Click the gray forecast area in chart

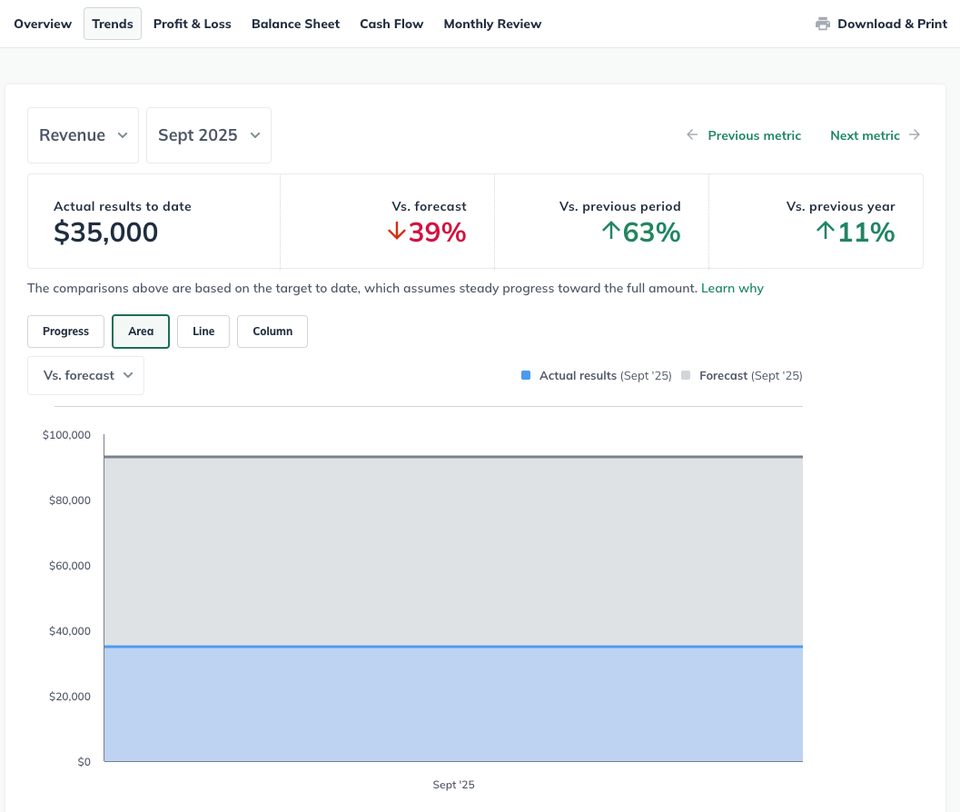[x=453, y=551]
